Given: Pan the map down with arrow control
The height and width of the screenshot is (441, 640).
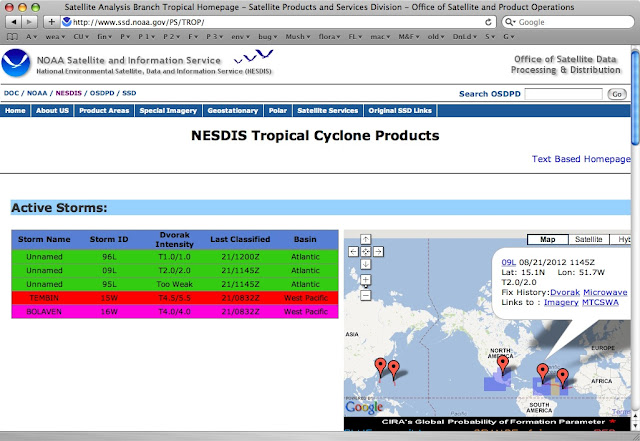Looking at the screenshot, I should (x=366, y=264).
